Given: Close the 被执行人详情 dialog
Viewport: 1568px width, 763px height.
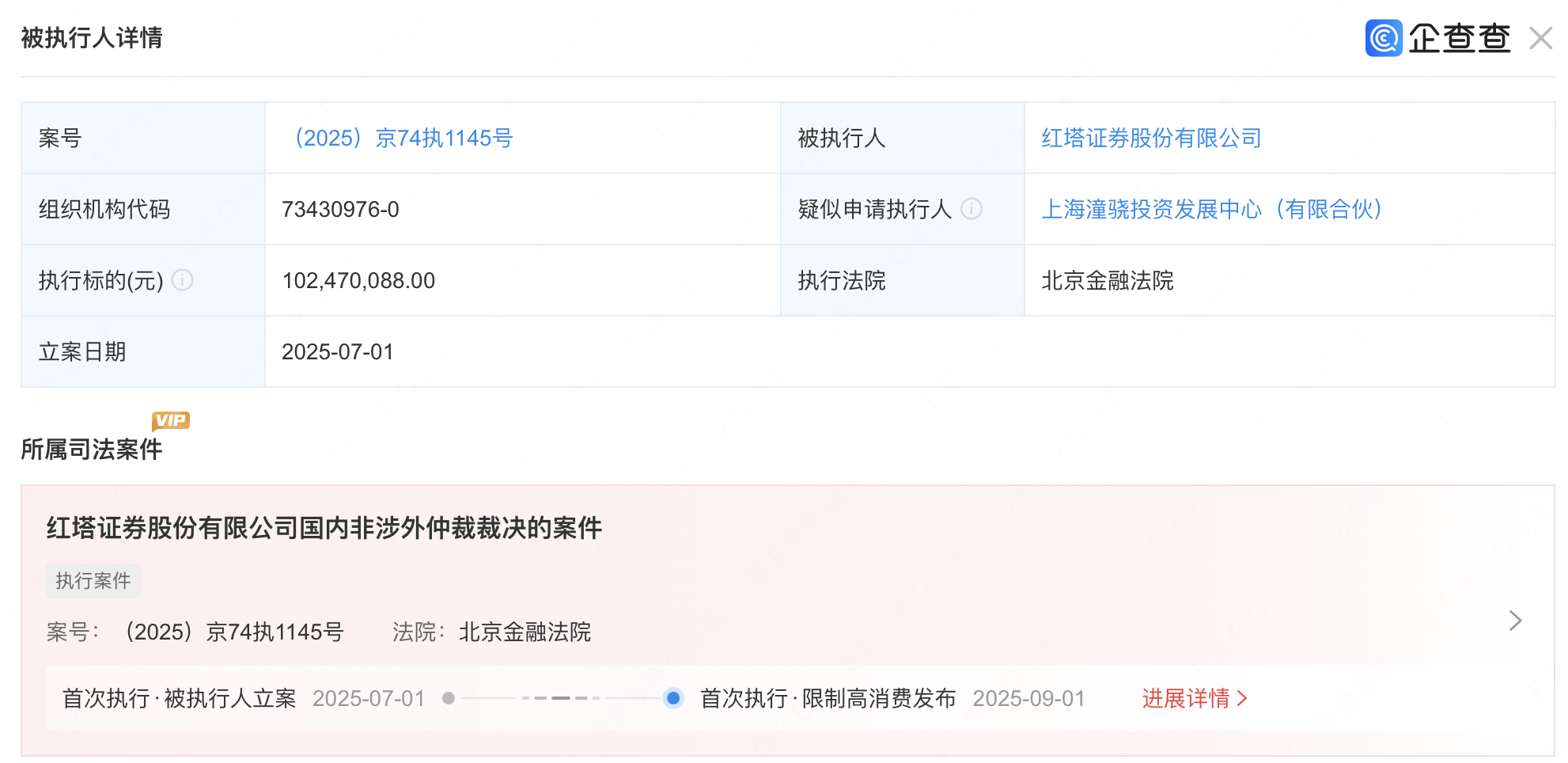Looking at the screenshot, I should pos(1540,38).
